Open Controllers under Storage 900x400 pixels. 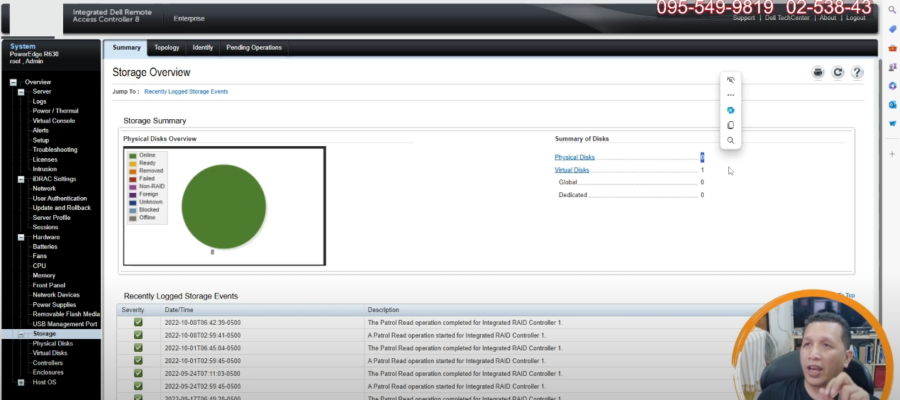tap(48, 363)
